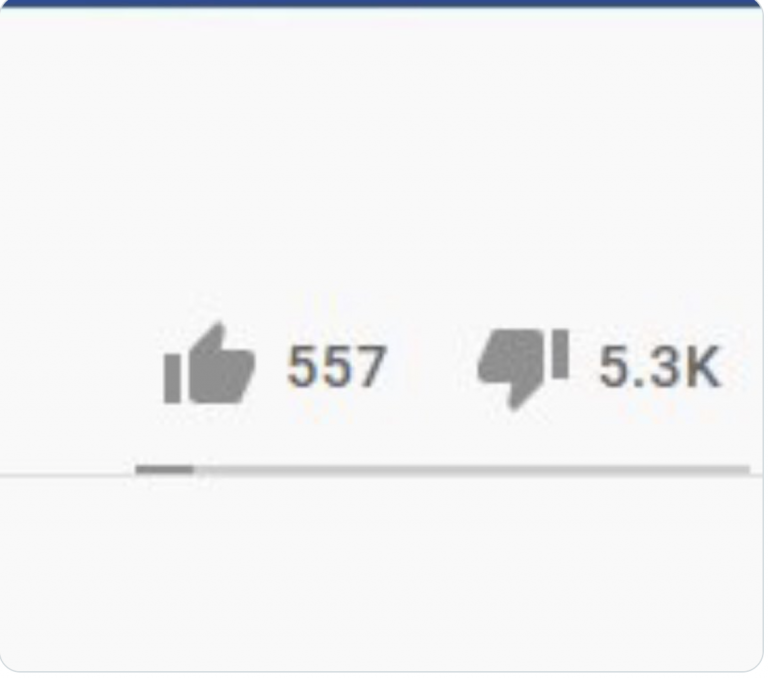
Task: Click the thumbs-up like icon
Action: pos(210,363)
